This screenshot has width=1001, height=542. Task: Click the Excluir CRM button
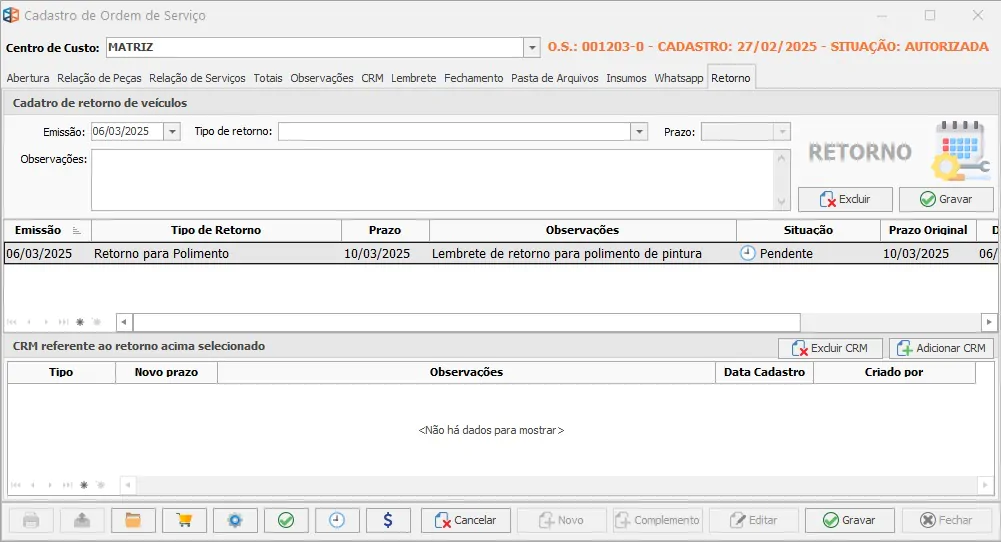(830, 348)
